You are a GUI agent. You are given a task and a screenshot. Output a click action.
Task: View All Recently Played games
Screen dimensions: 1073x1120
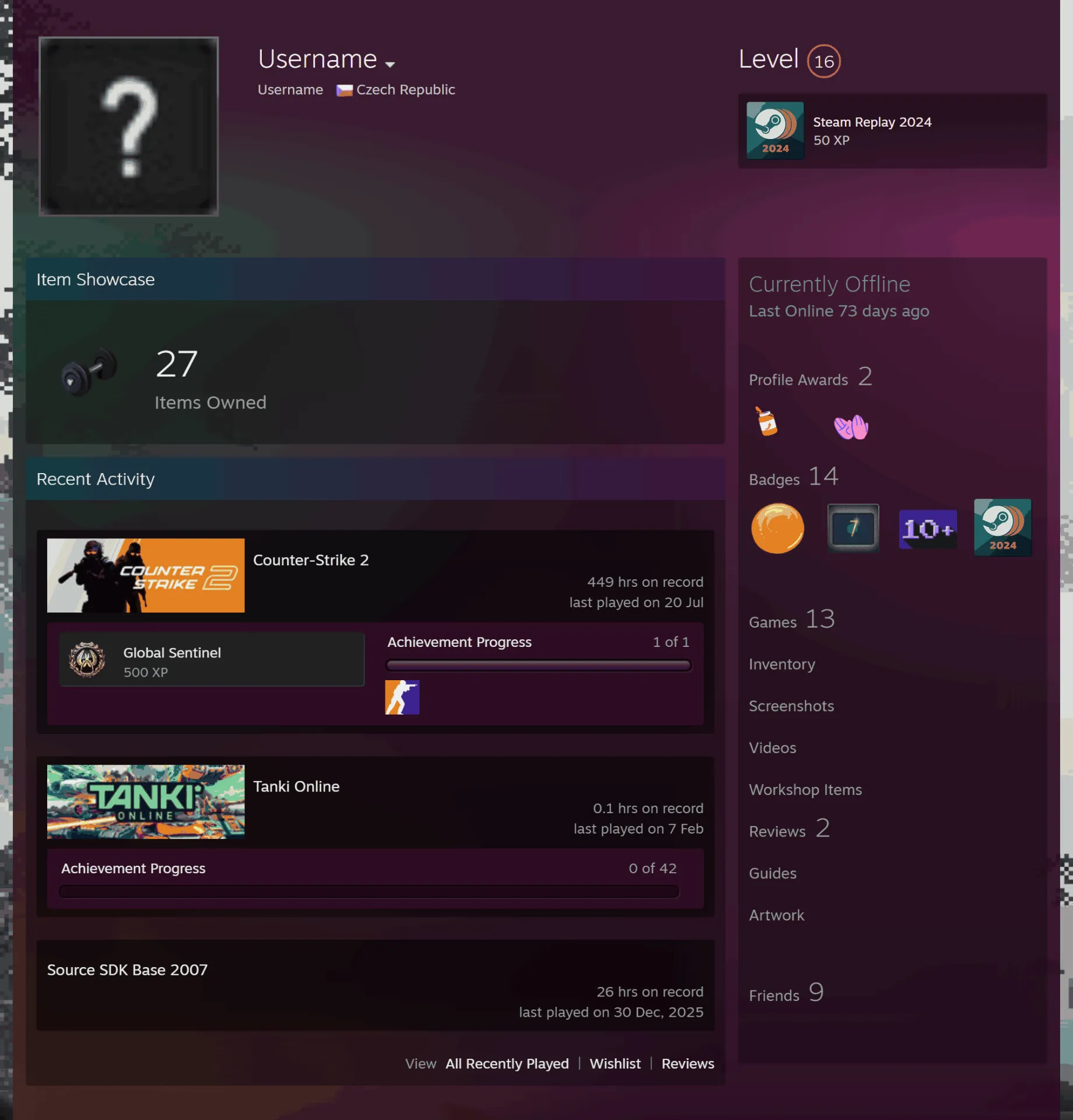click(x=507, y=1063)
